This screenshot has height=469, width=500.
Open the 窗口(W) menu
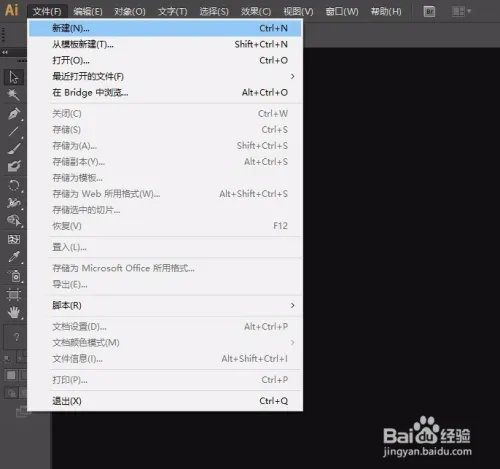tap(342, 12)
